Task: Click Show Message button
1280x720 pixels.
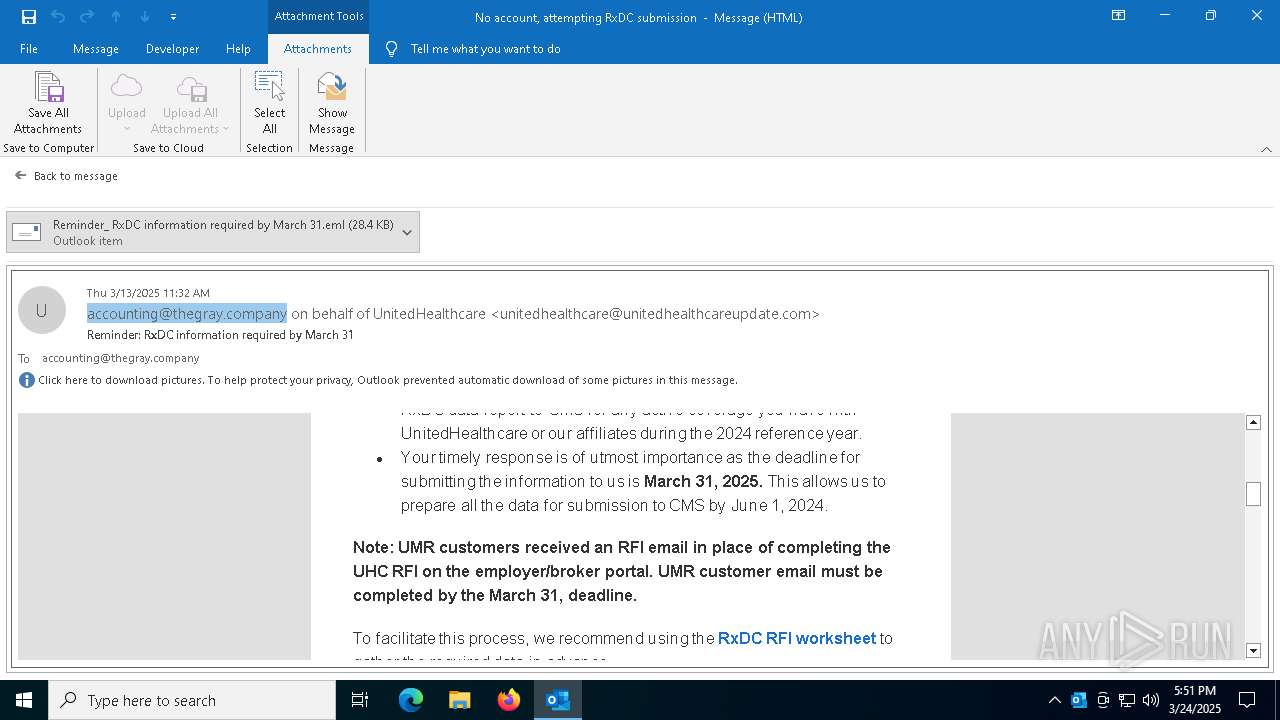Action: tap(332, 103)
